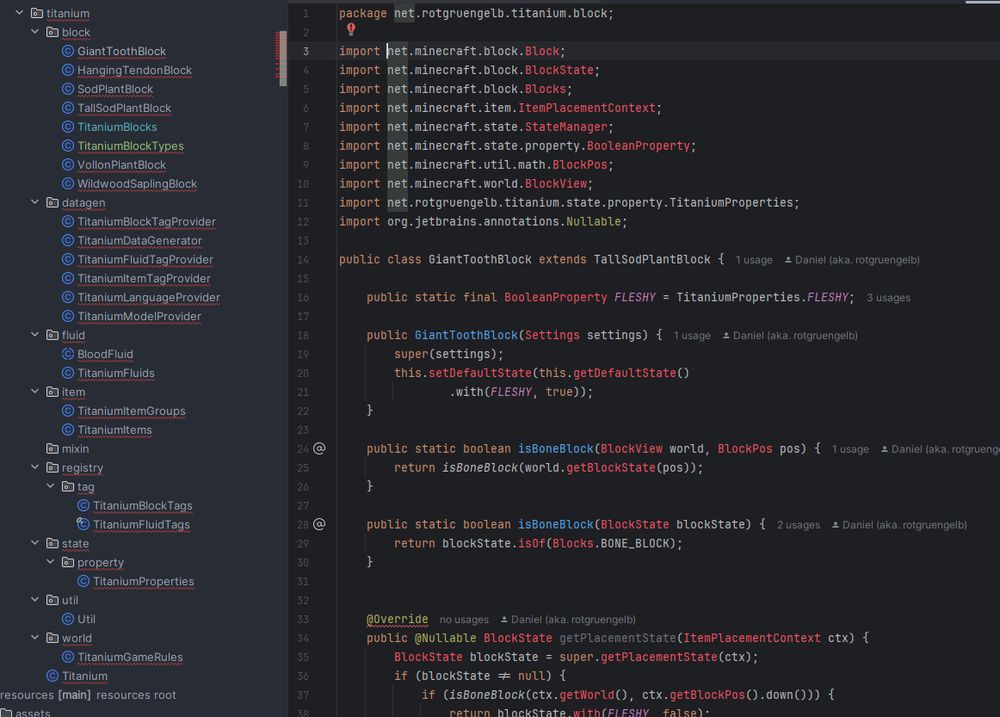The width and height of the screenshot is (1000, 717).
Task: Click the red lightbulb quick-fix icon
Action: coord(351,29)
